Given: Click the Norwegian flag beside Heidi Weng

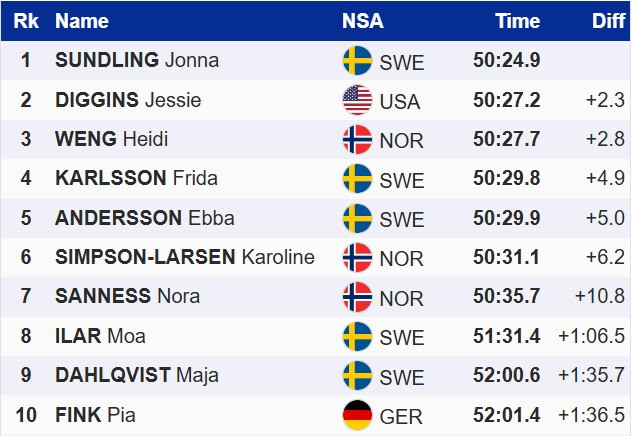Looking at the screenshot, I should click(x=357, y=139).
